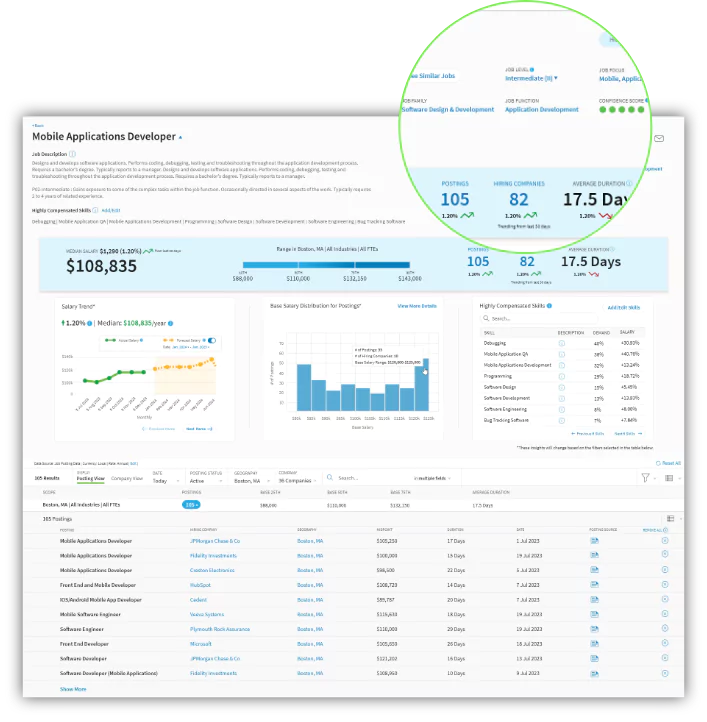Click the email envelope icon
Viewport: 707px width, 722px height.
659,139
